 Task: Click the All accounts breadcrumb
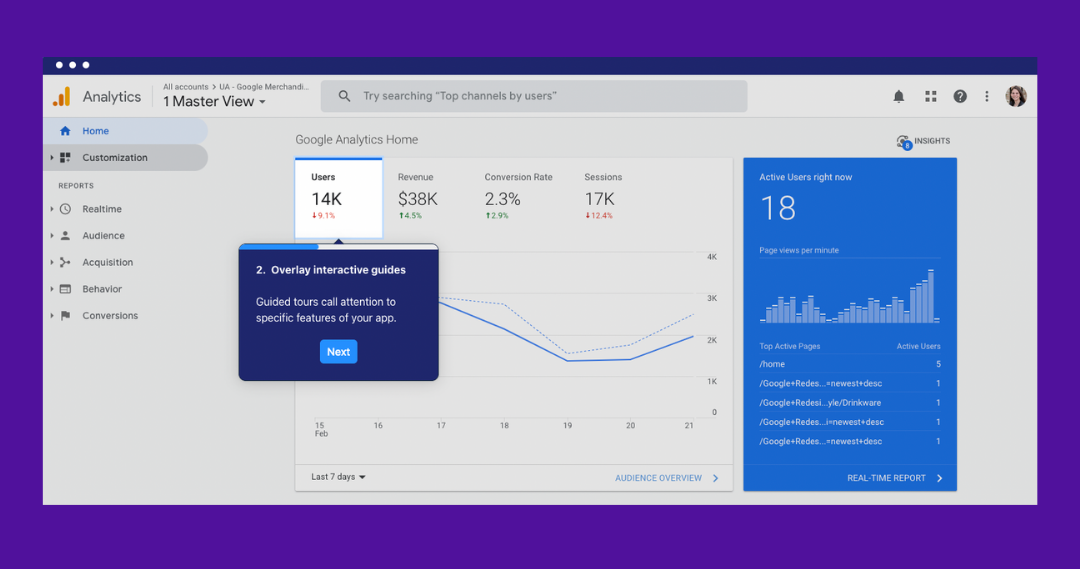coord(185,87)
